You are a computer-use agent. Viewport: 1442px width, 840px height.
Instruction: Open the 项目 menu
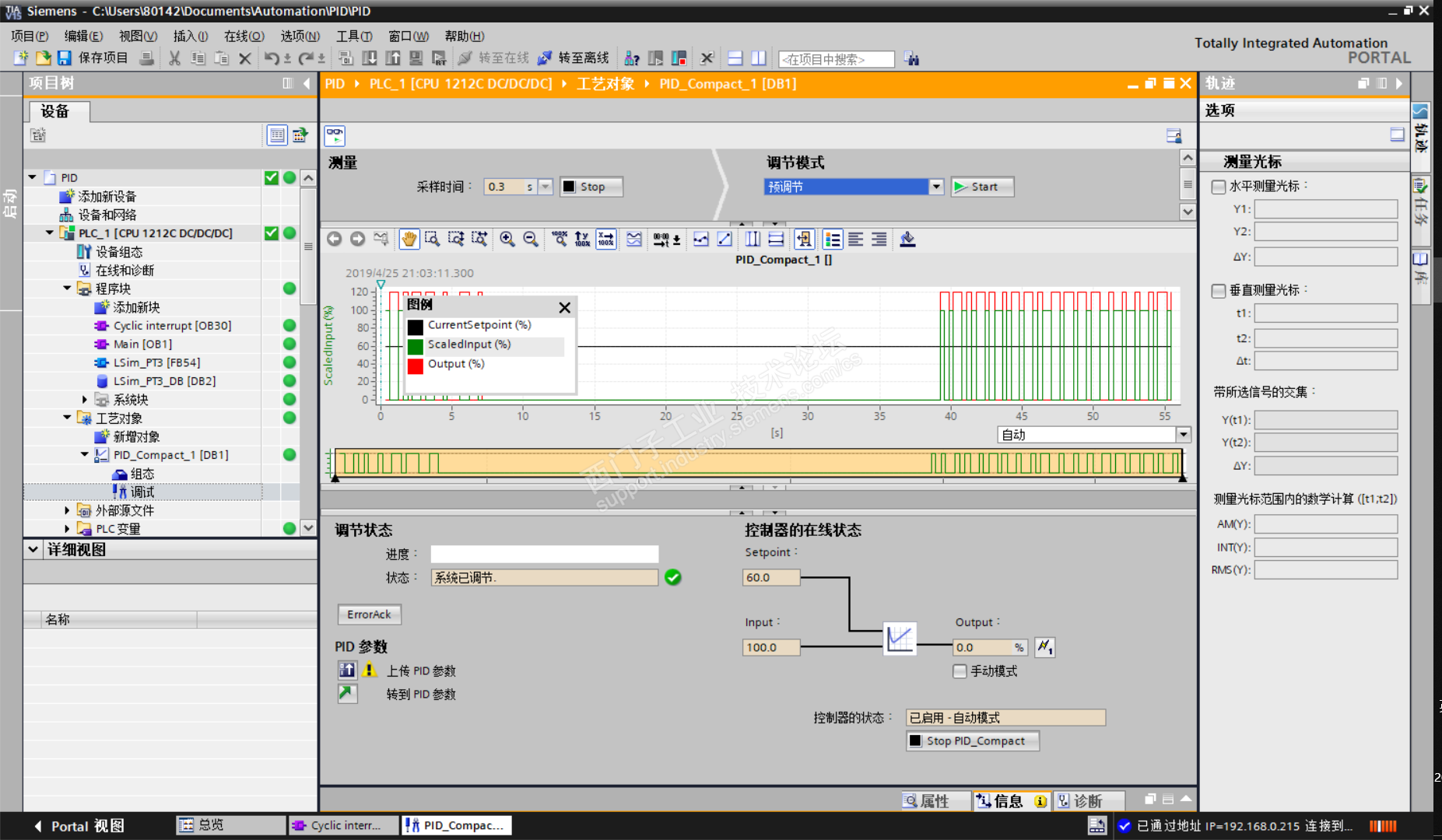30,36
